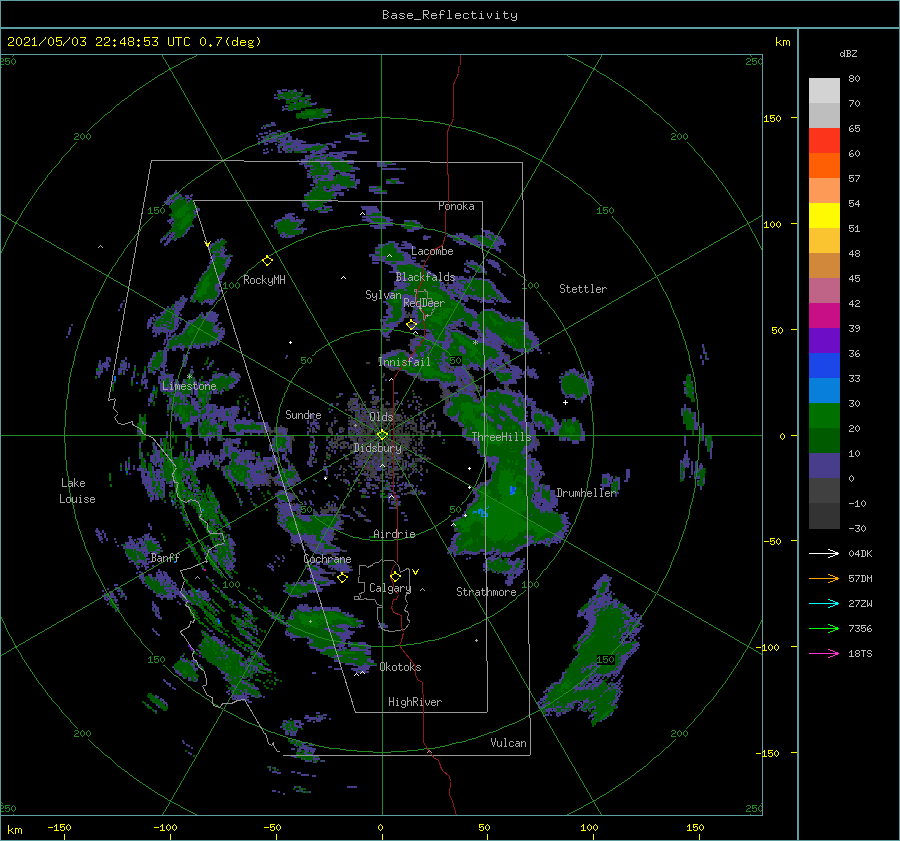Click the yellow diamond marker below Cochrane
This screenshot has width=900, height=841.
pyautogui.click(x=342, y=578)
